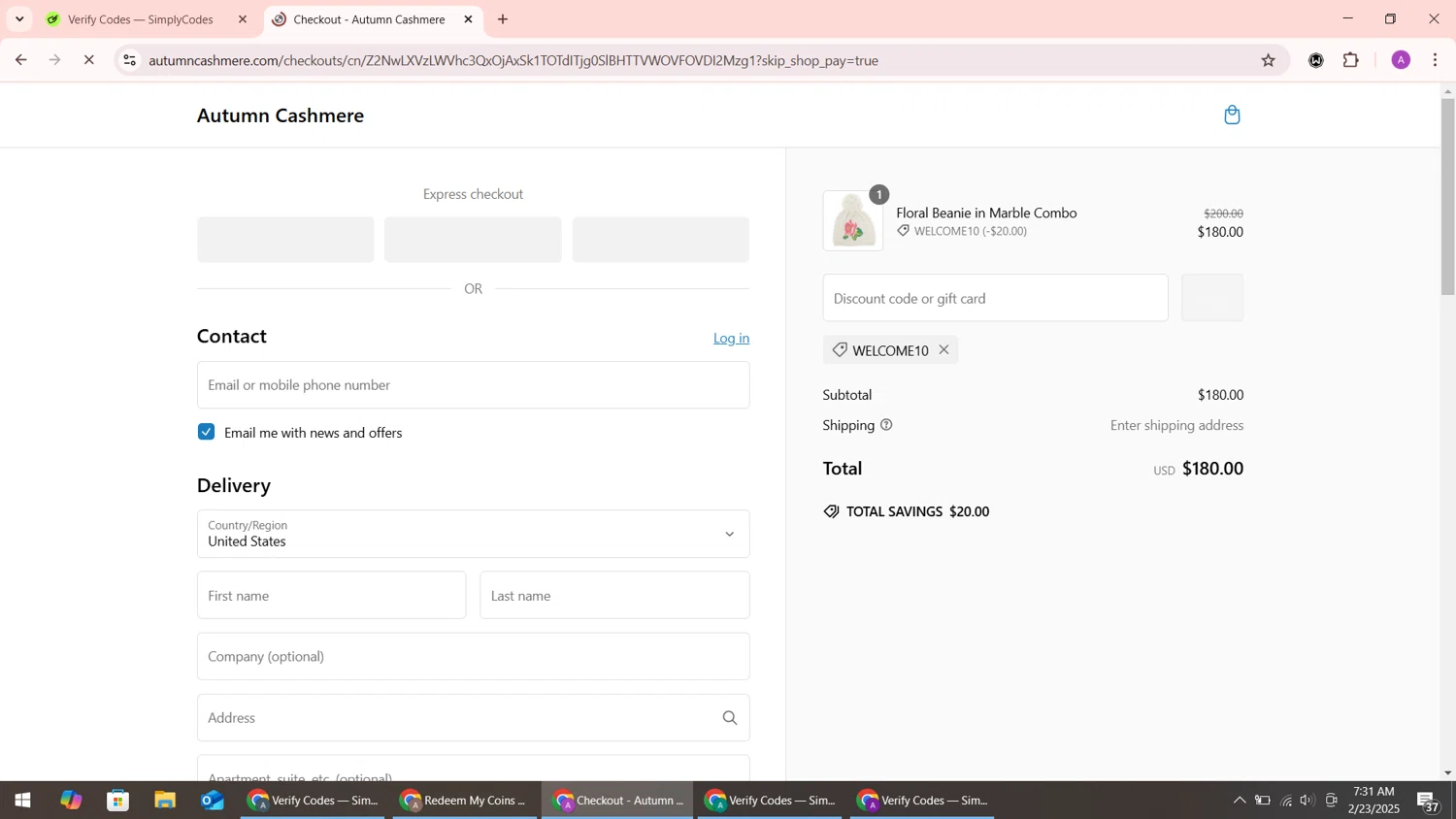Focus the Address field

point(473,718)
